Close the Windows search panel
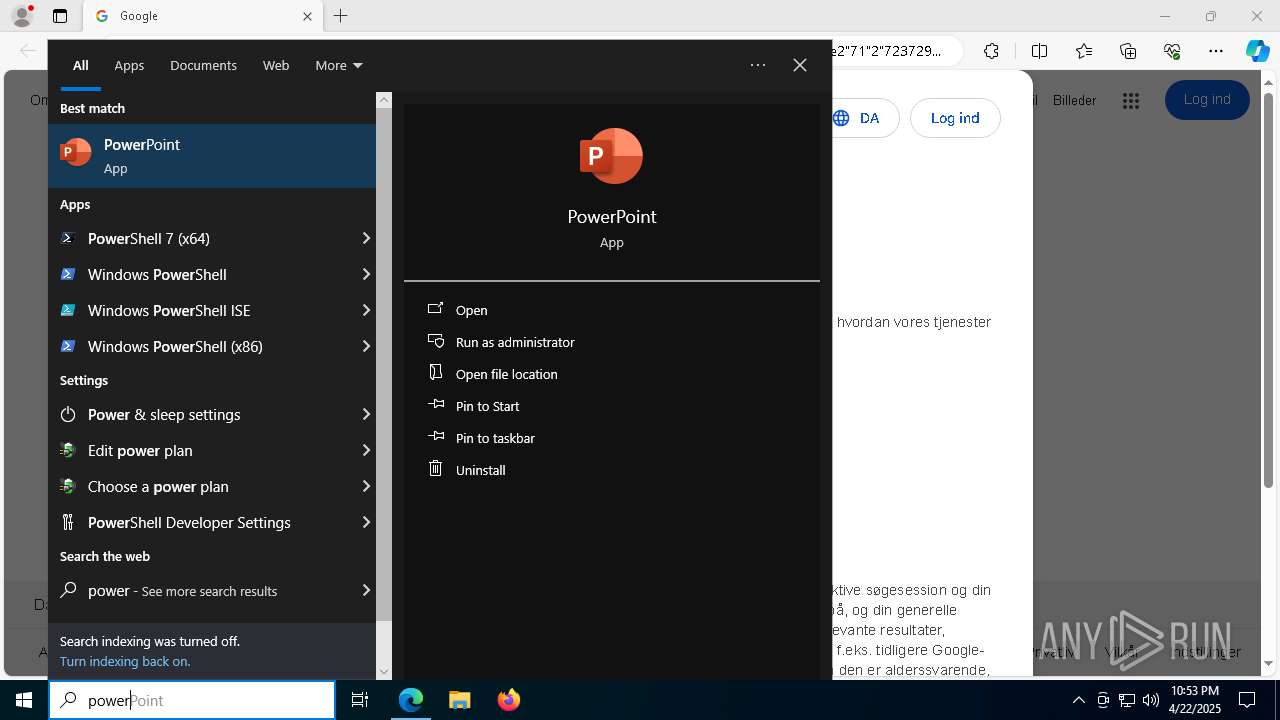The image size is (1280, 720). pyautogui.click(x=800, y=65)
